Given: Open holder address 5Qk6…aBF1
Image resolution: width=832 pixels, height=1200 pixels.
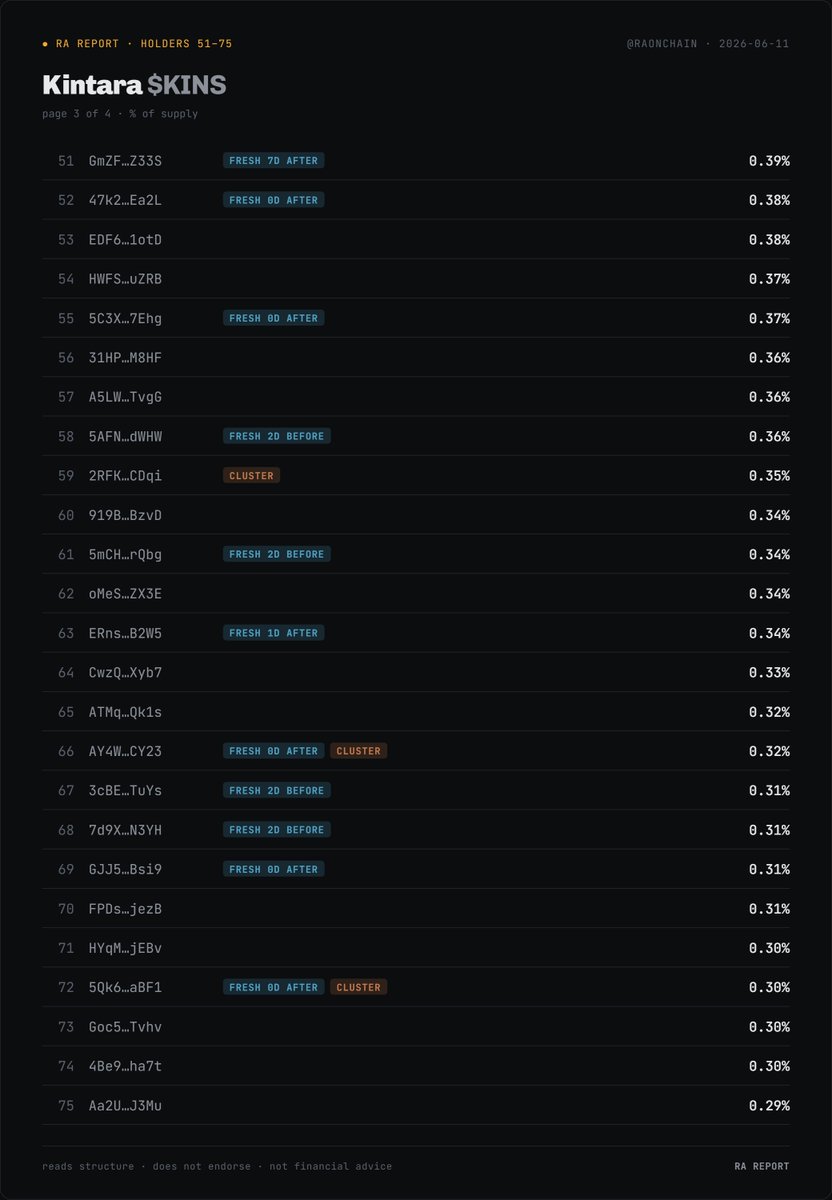Looking at the screenshot, I should click(x=125, y=987).
